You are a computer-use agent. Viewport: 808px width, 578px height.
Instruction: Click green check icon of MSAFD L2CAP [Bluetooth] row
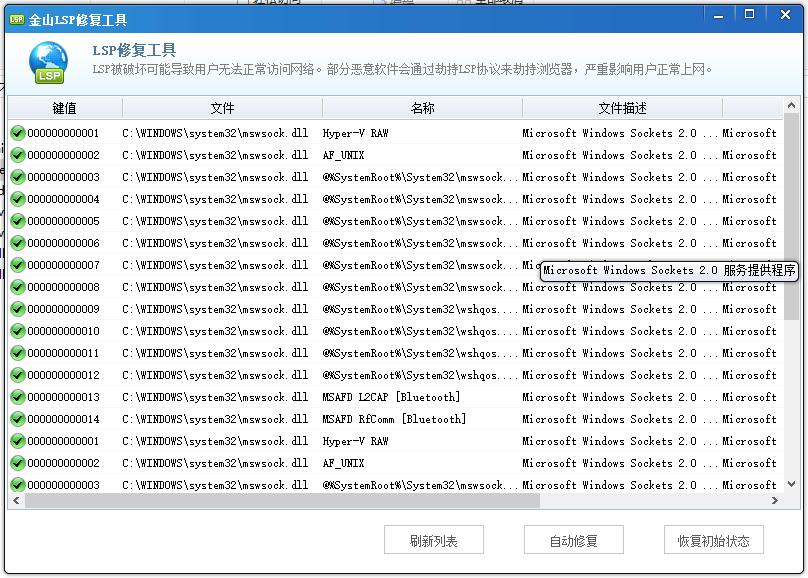(x=18, y=397)
